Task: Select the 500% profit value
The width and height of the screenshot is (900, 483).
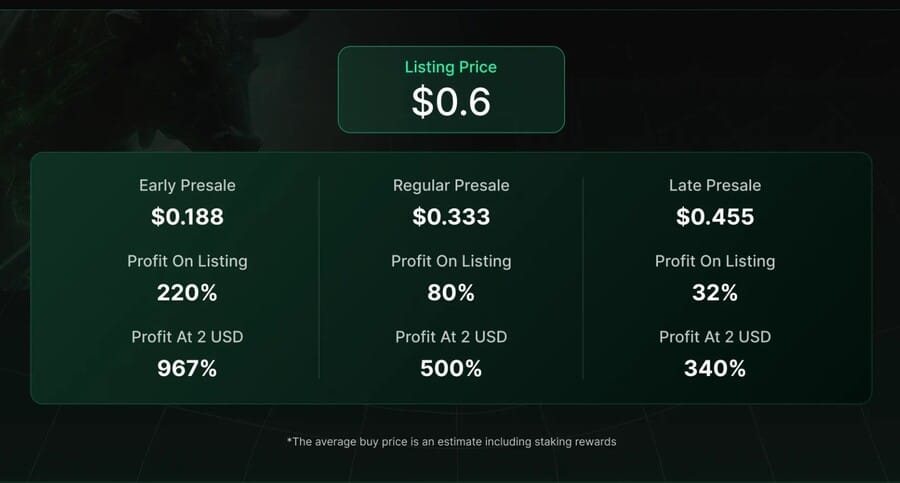Action: [451, 369]
